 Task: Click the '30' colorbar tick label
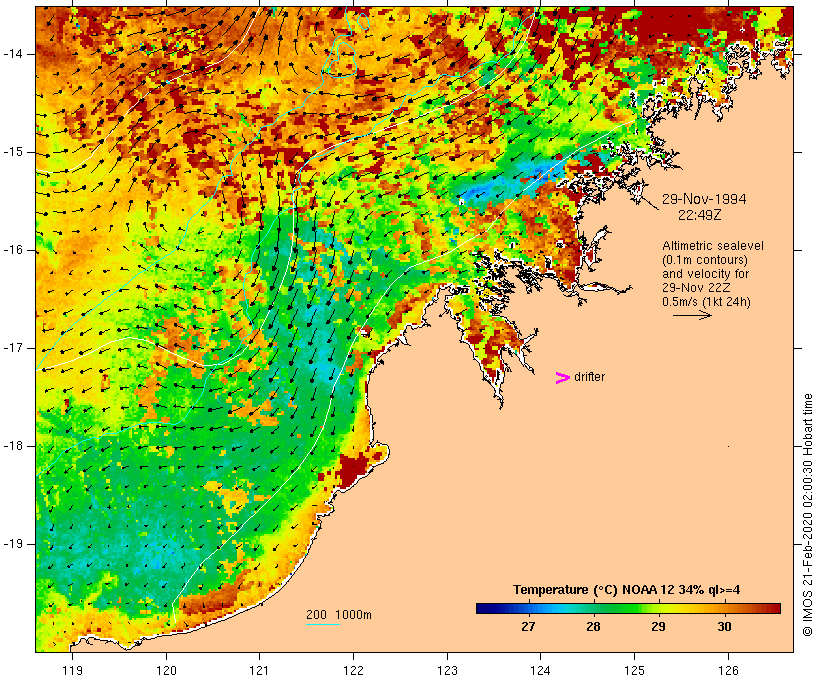(724, 626)
